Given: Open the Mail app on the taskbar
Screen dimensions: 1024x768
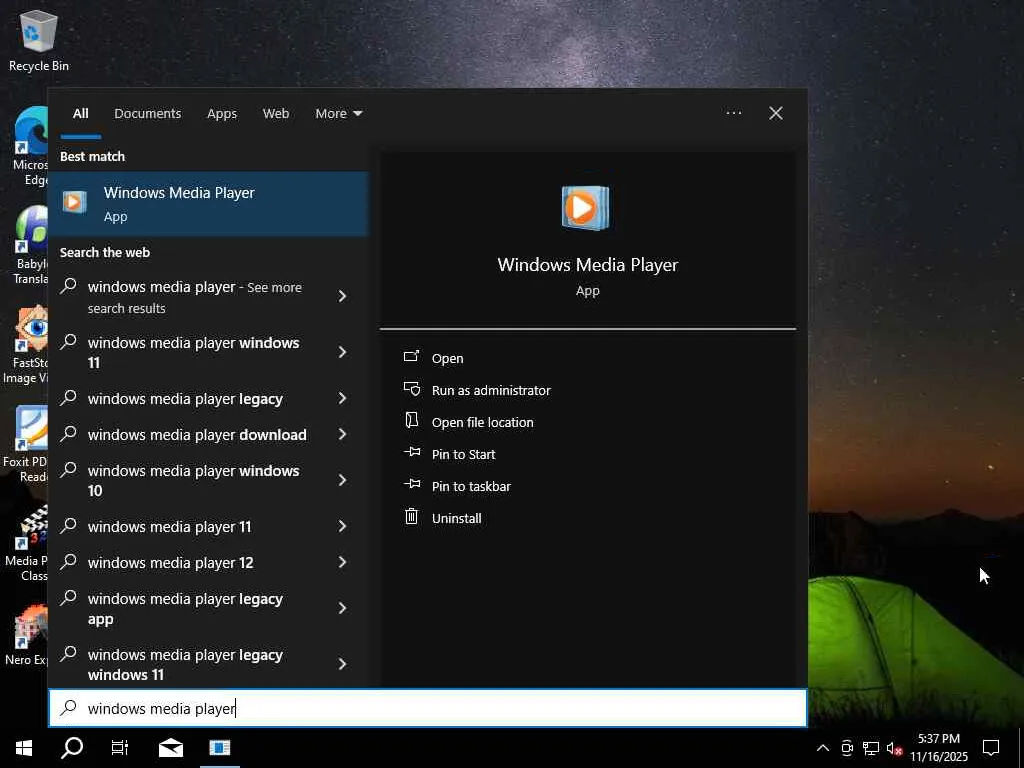Looking at the screenshot, I should (x=171, y=748).
